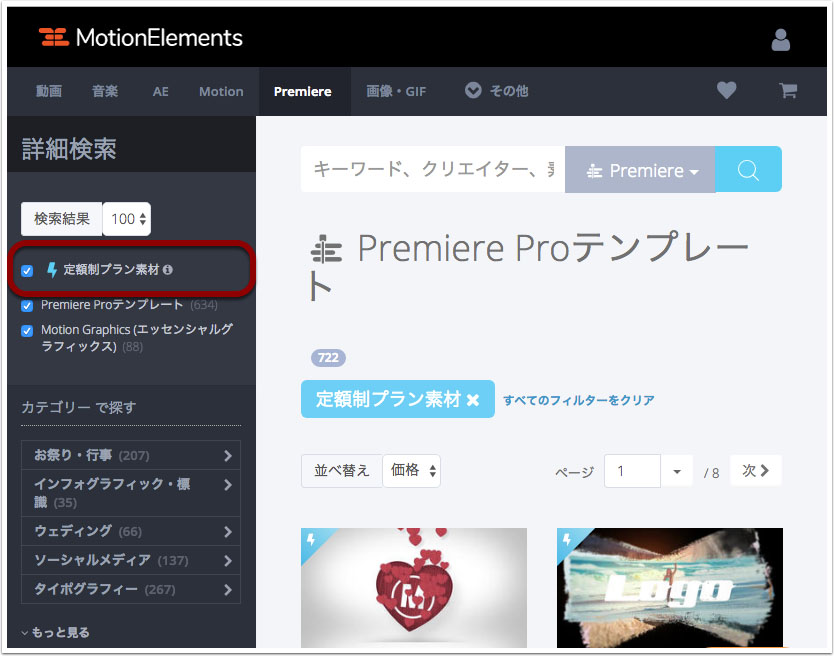Click the keyword search input field

(x=433, y=169)
